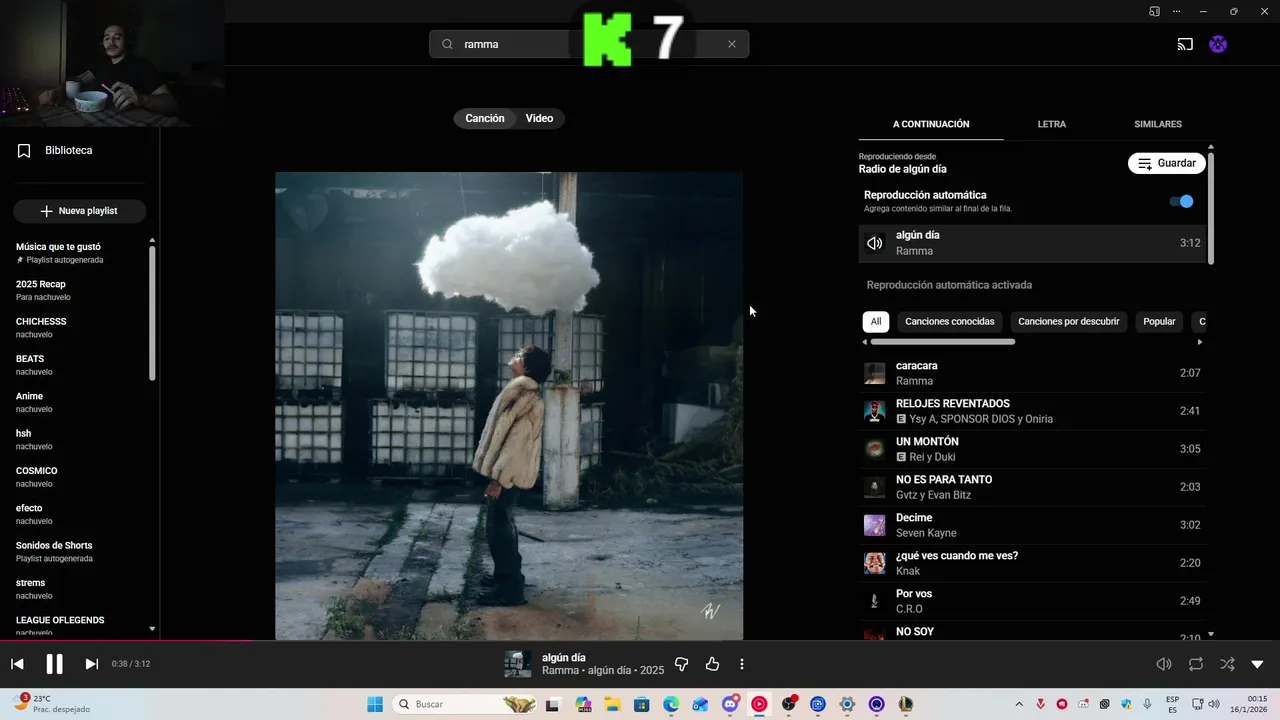The image size is (1280, 720).
Task: Click the cast to device icon
Action: (x=1185, y=44)
